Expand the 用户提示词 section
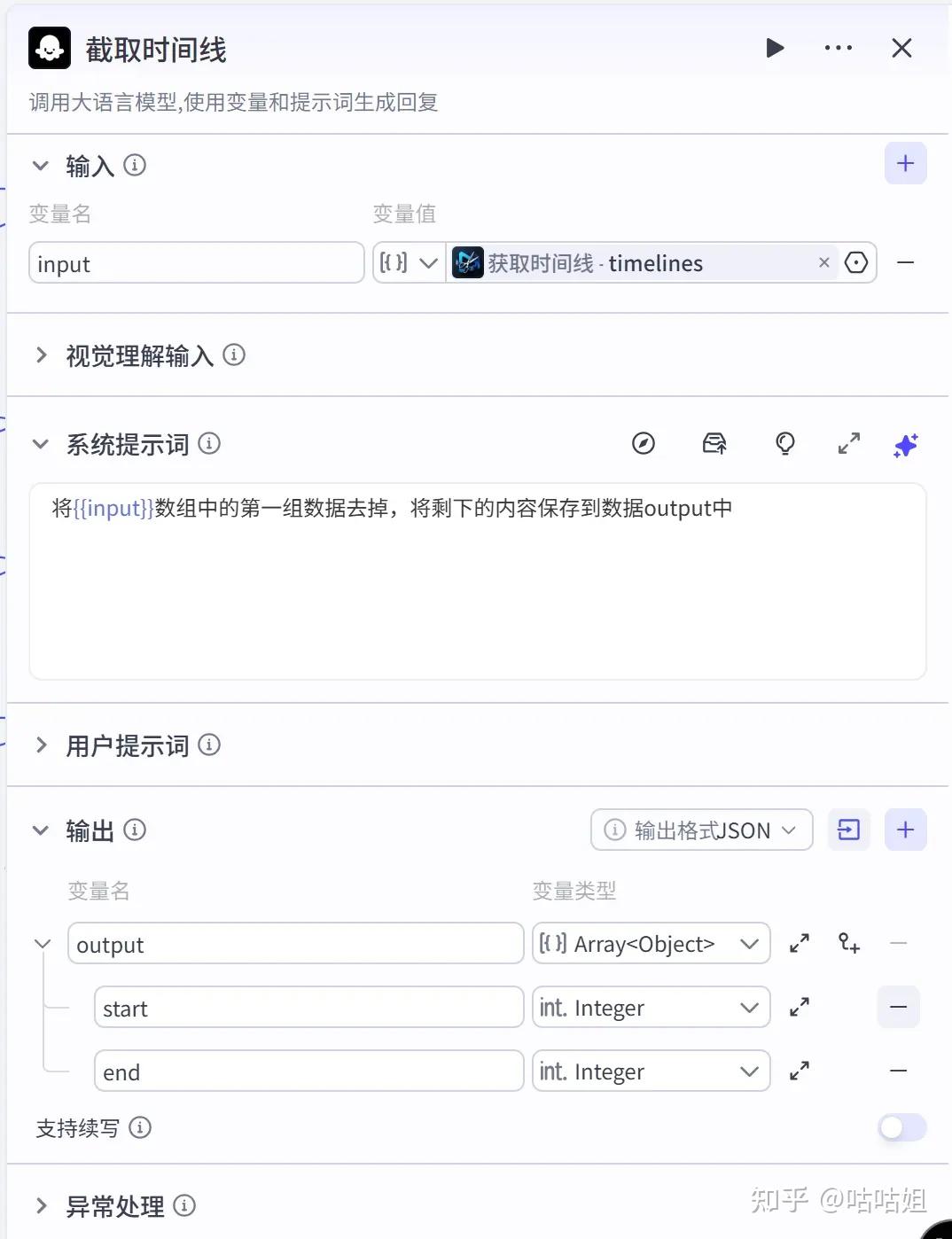 41,745
